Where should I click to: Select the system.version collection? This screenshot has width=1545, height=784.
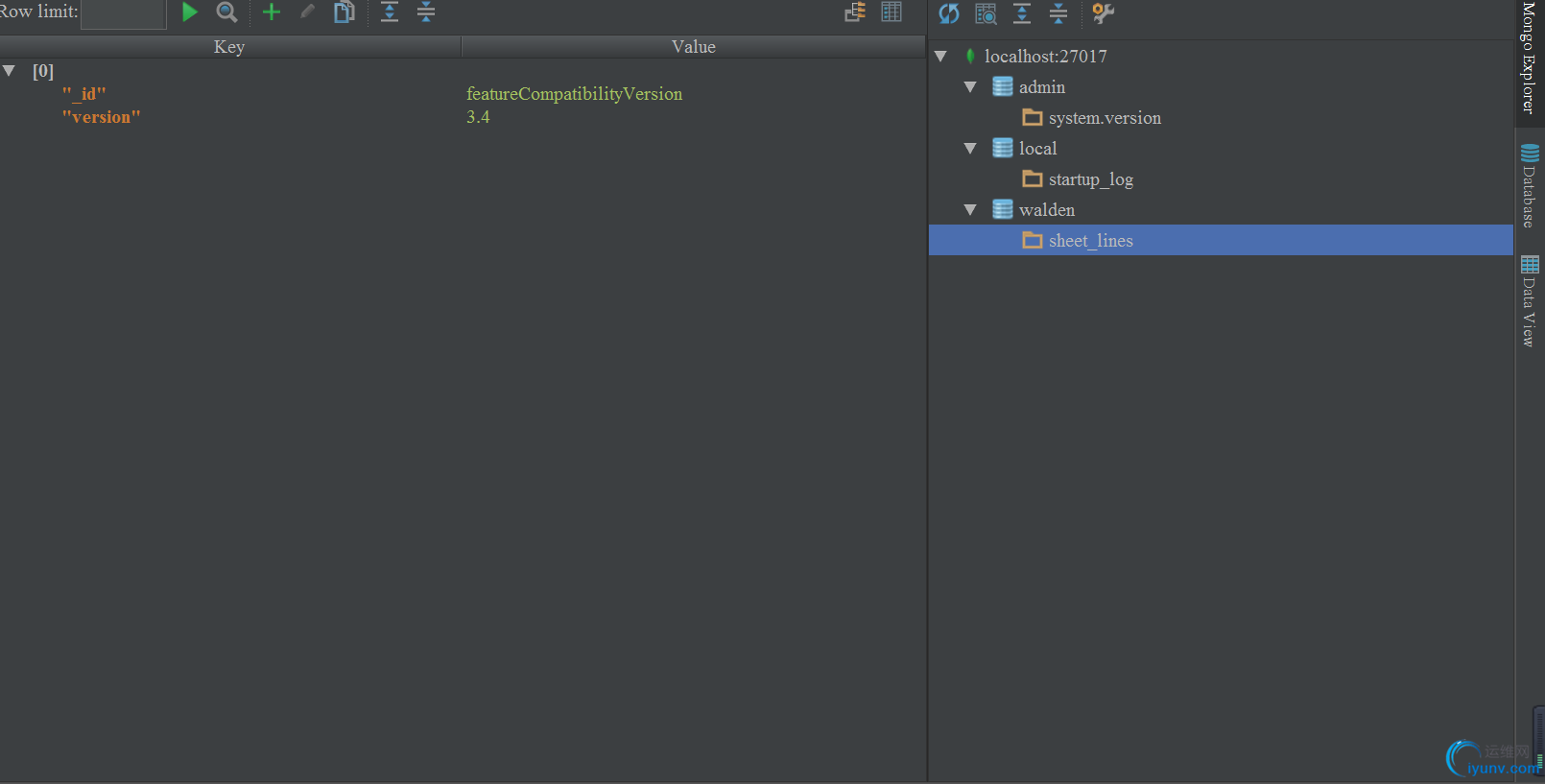pyautogui.click(x=1105, y=118)
